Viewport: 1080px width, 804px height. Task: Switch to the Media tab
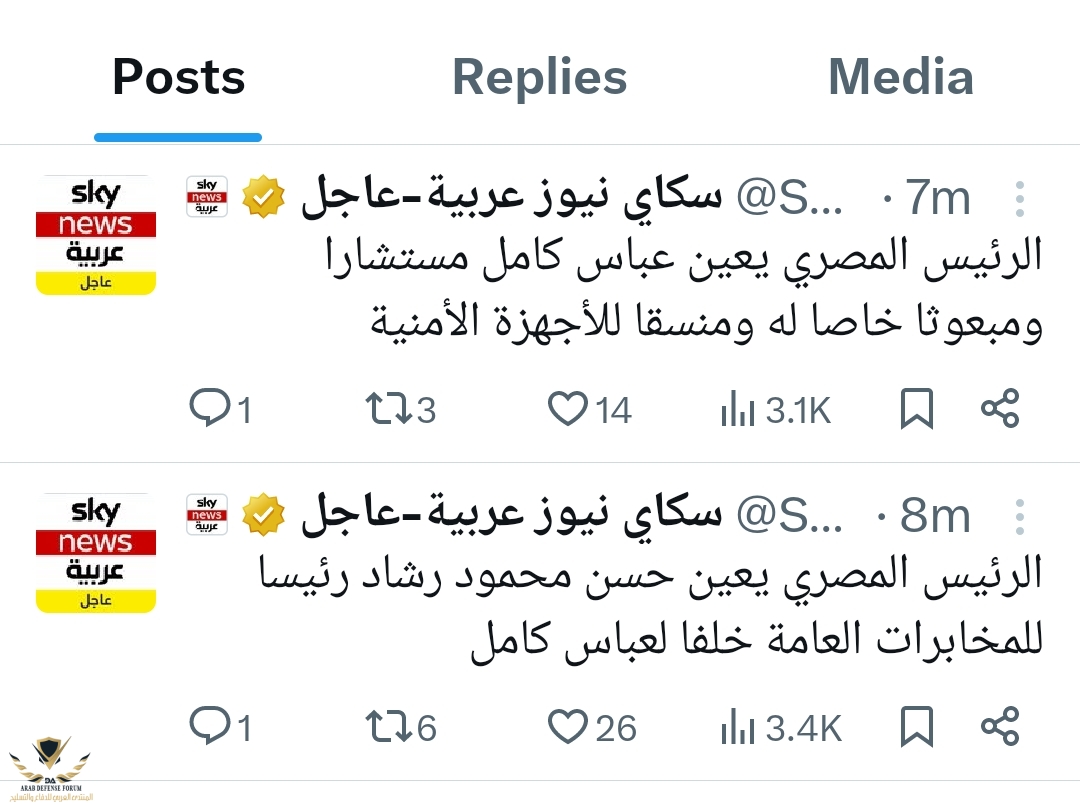click(x=900, y=78)
